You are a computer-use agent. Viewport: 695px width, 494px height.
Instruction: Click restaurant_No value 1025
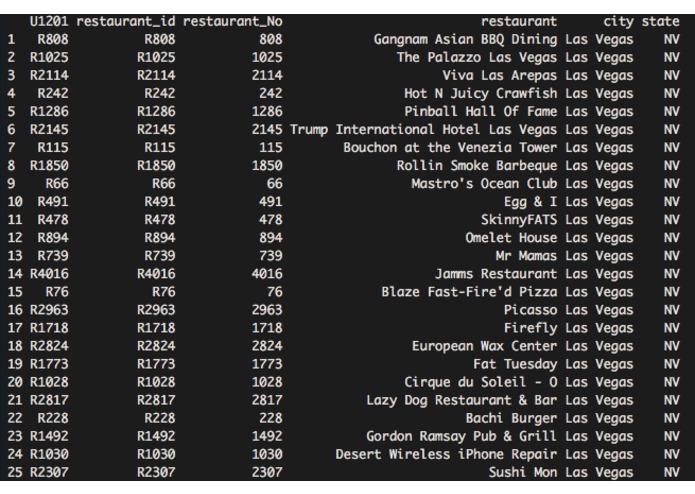click(x=267, y=58)
